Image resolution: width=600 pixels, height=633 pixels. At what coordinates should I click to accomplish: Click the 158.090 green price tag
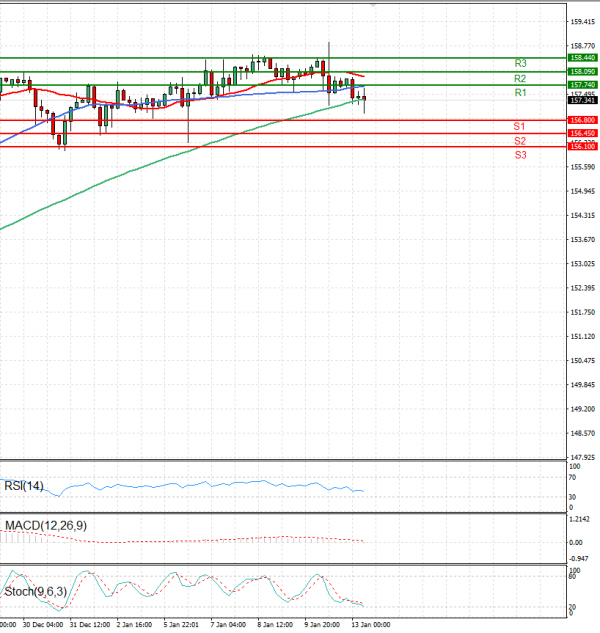[583, 72]
